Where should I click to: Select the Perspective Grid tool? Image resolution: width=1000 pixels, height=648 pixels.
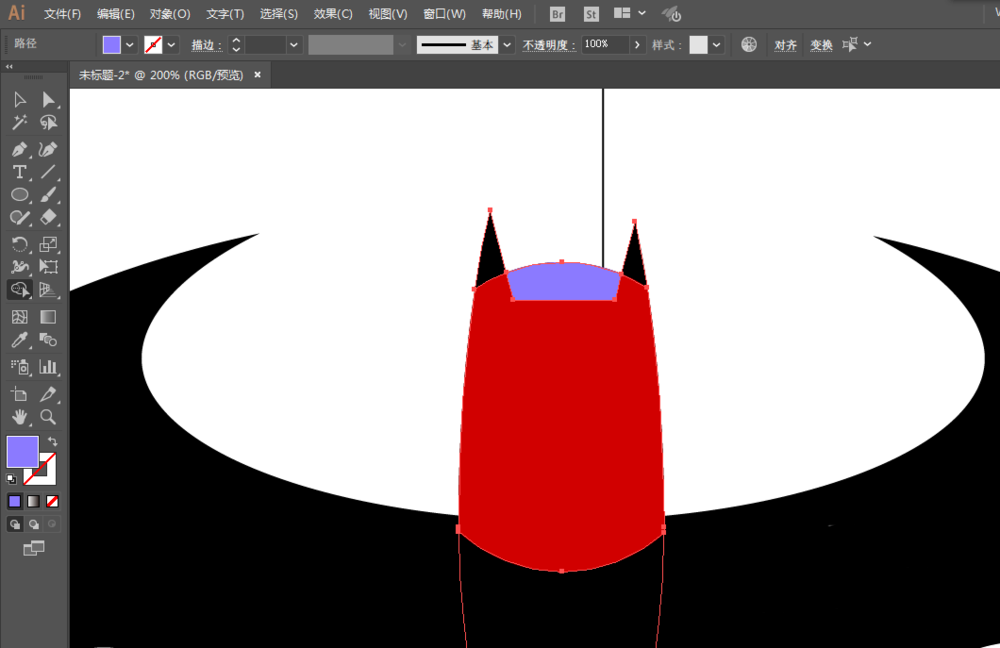[48, 290]
